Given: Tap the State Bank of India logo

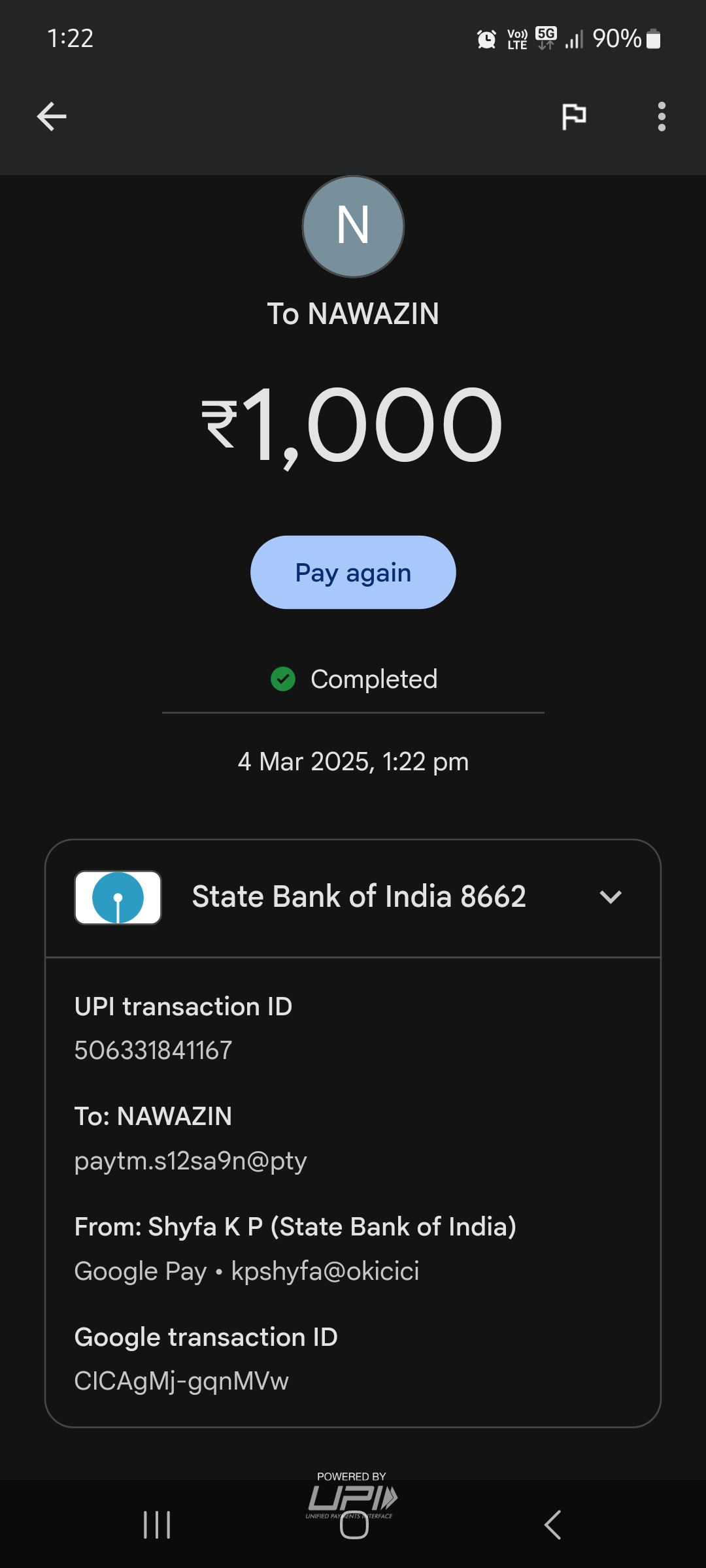Looking at the screenshot, I should click(x=118, y=897).
